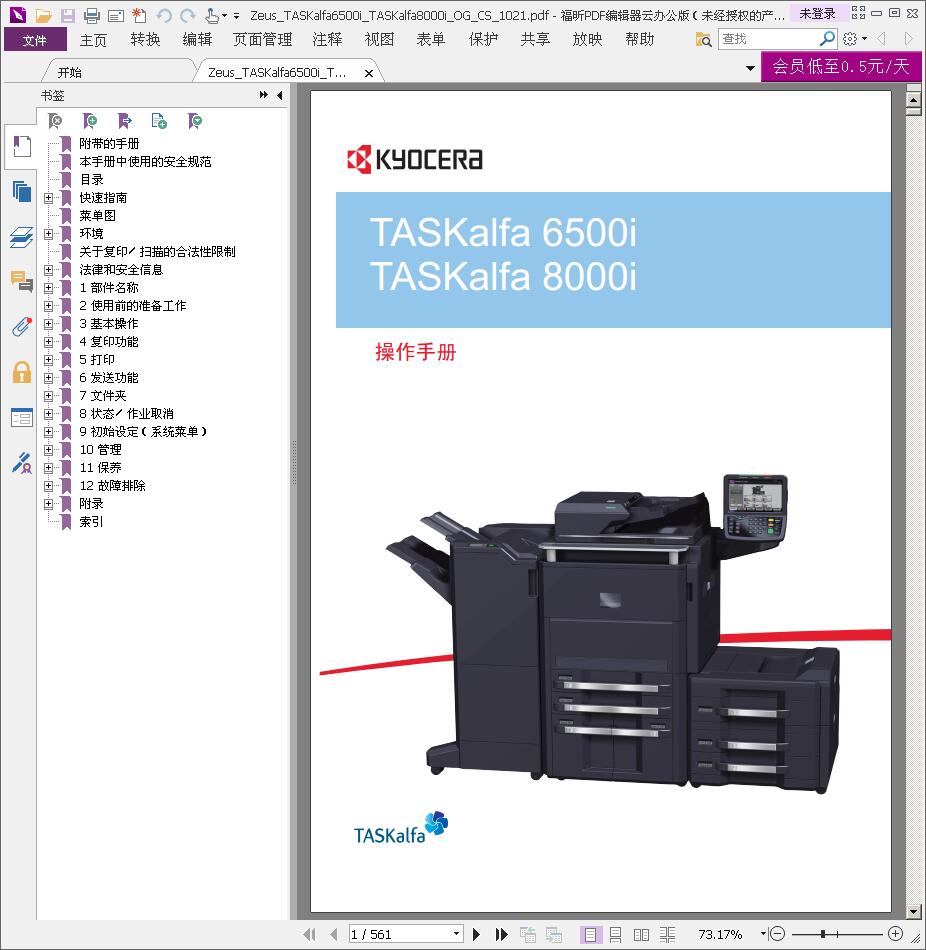Screen dimensions: 926x950
Task: Redo action arrow icon
Action: click(x=188, y=15)
